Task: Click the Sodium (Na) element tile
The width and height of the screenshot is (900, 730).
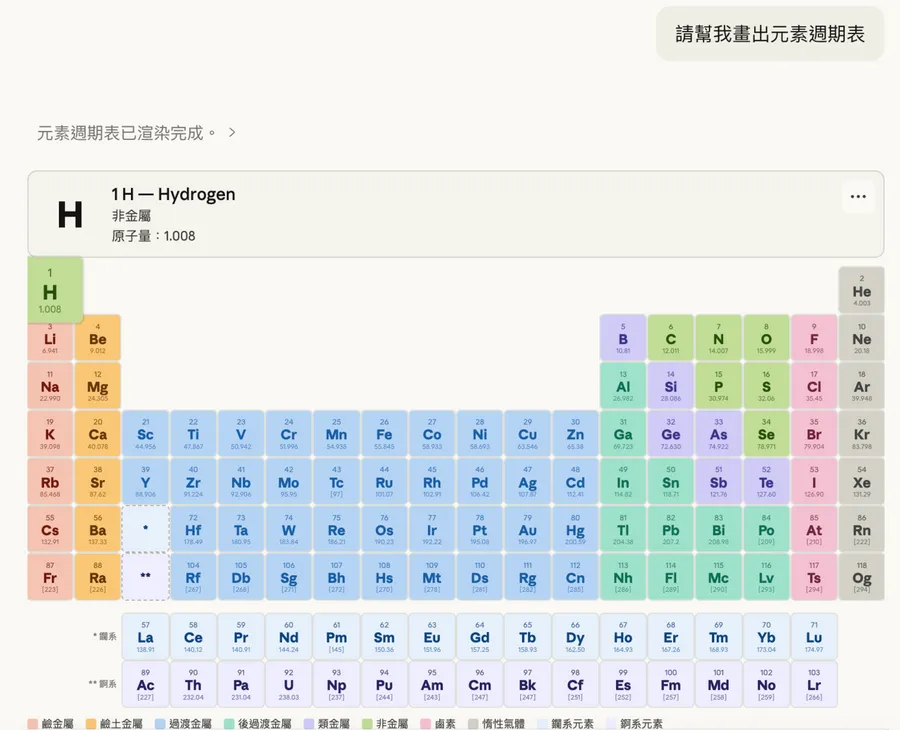Action: pos(50,387)
